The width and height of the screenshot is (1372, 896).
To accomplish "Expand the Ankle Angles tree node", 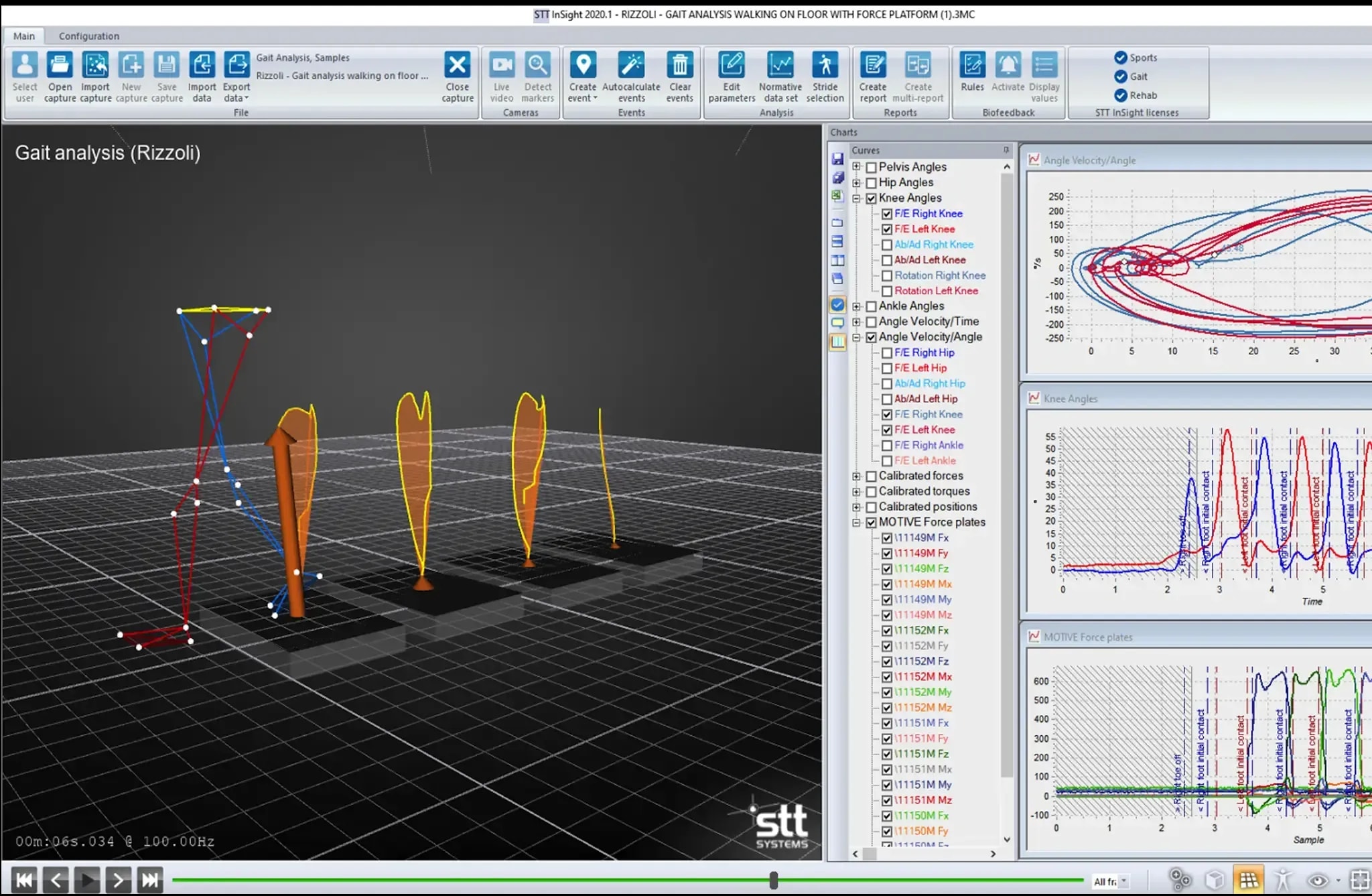I will coord(856,306).
